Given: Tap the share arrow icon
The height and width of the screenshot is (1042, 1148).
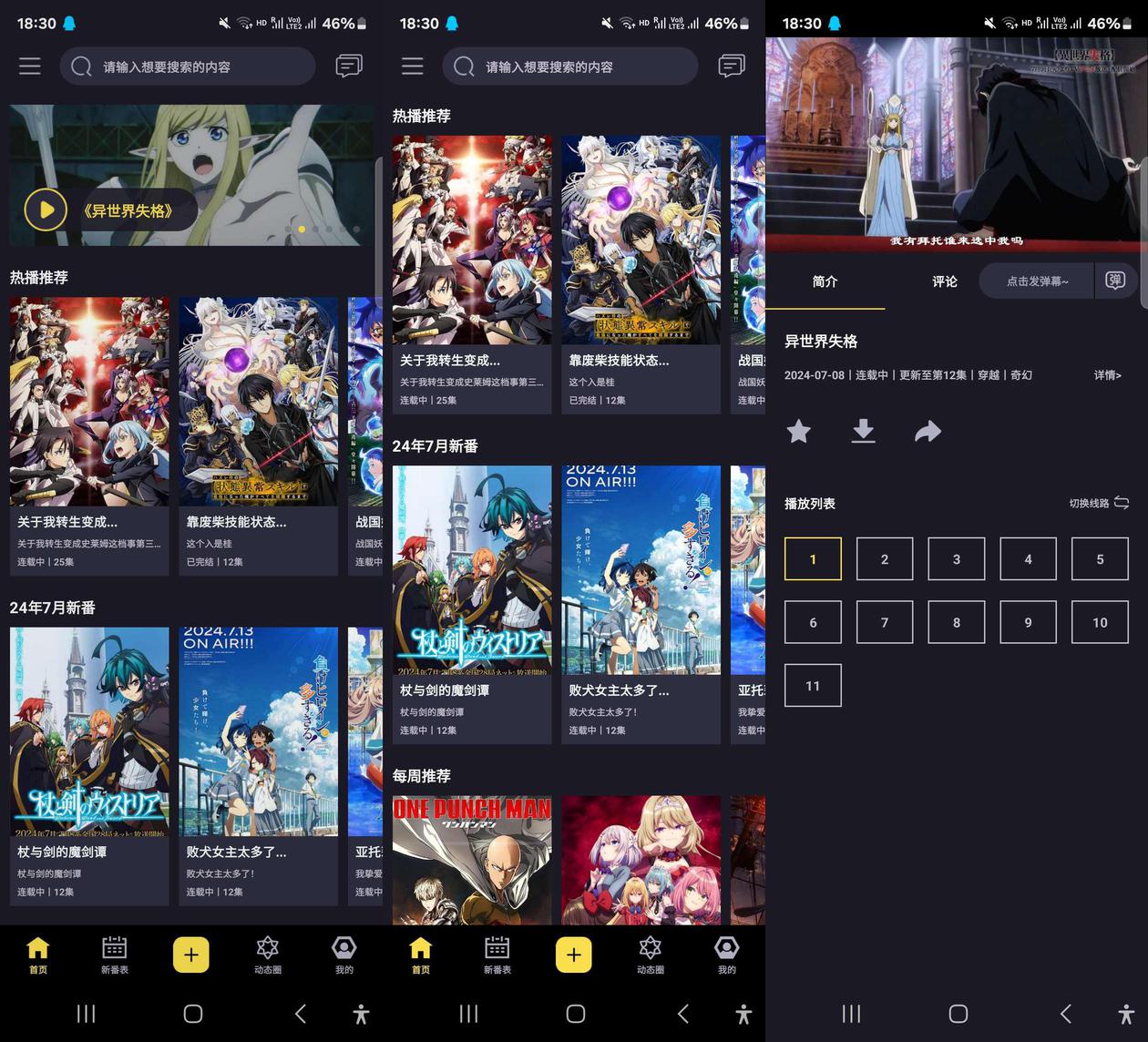Looking at the screenshot, I should coord(928,431).
